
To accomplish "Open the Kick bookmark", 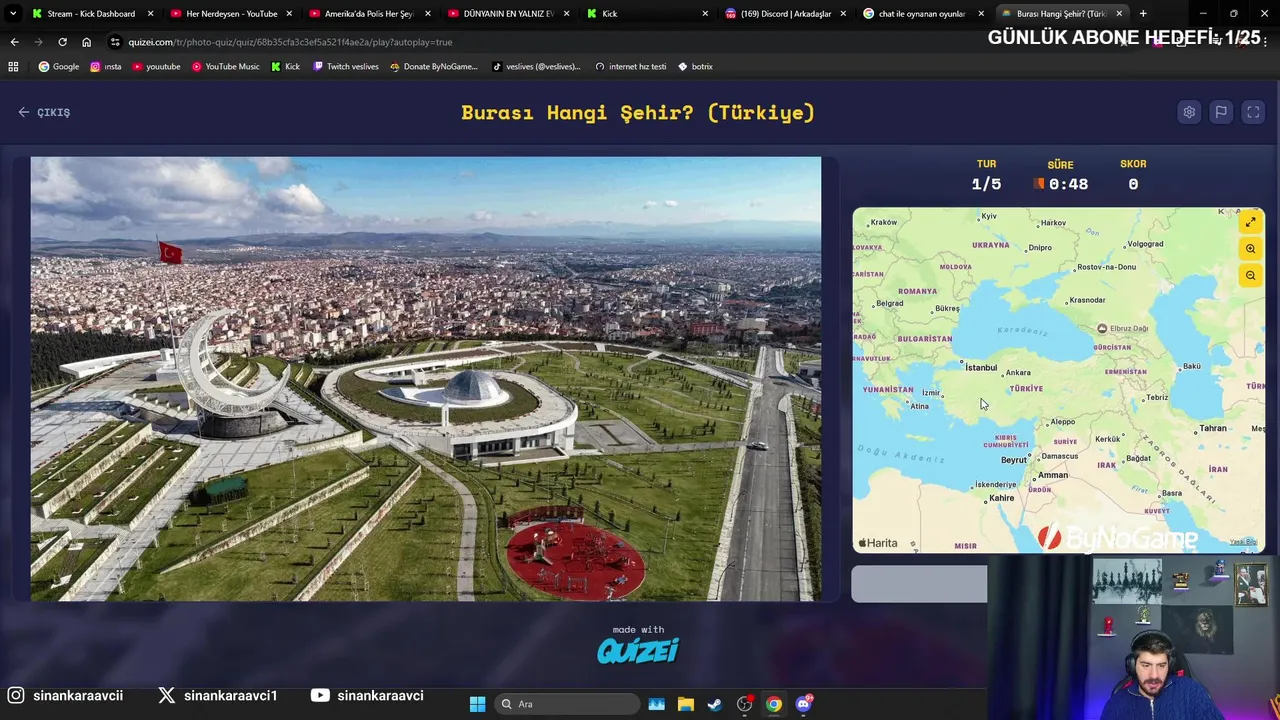I will point(285,66).
